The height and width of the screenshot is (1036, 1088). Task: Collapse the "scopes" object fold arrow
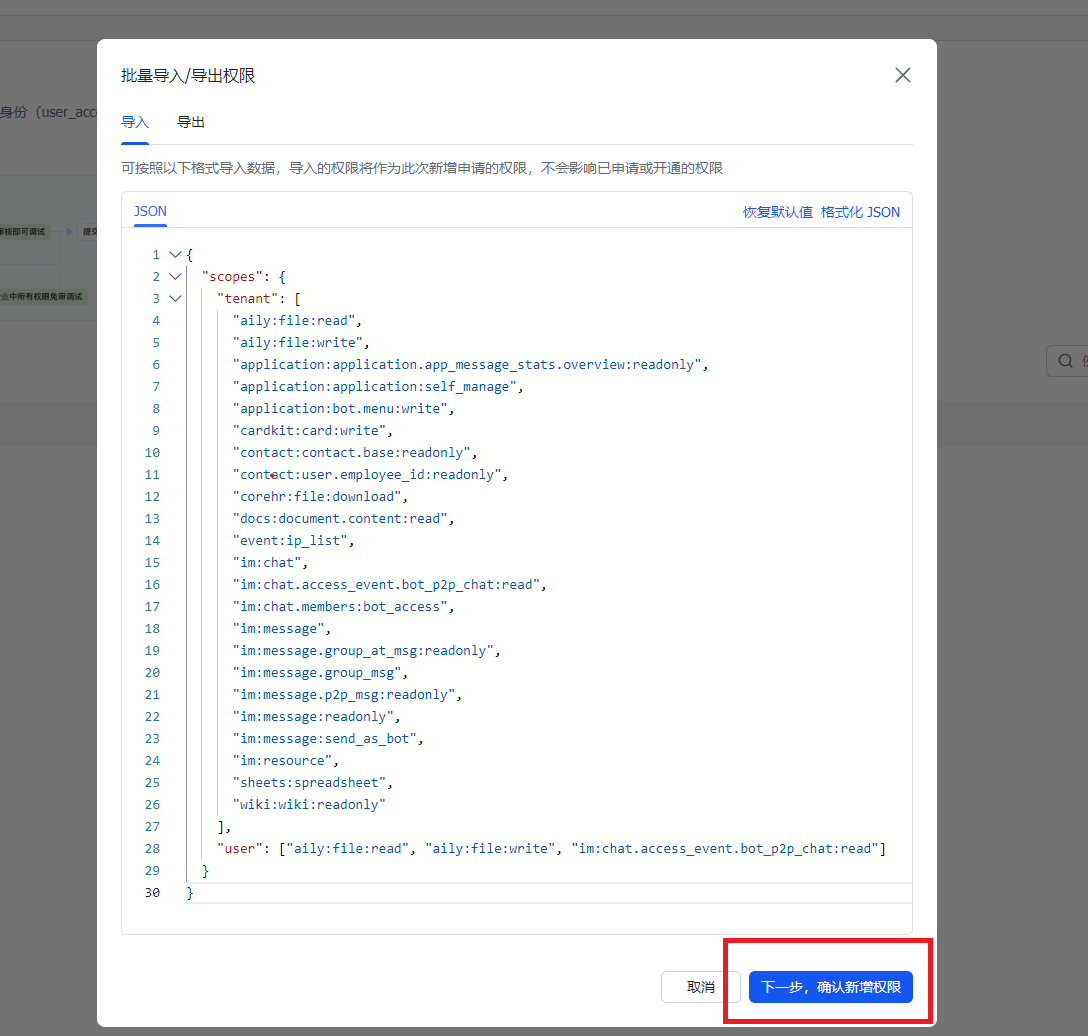[x=176, y=277]
